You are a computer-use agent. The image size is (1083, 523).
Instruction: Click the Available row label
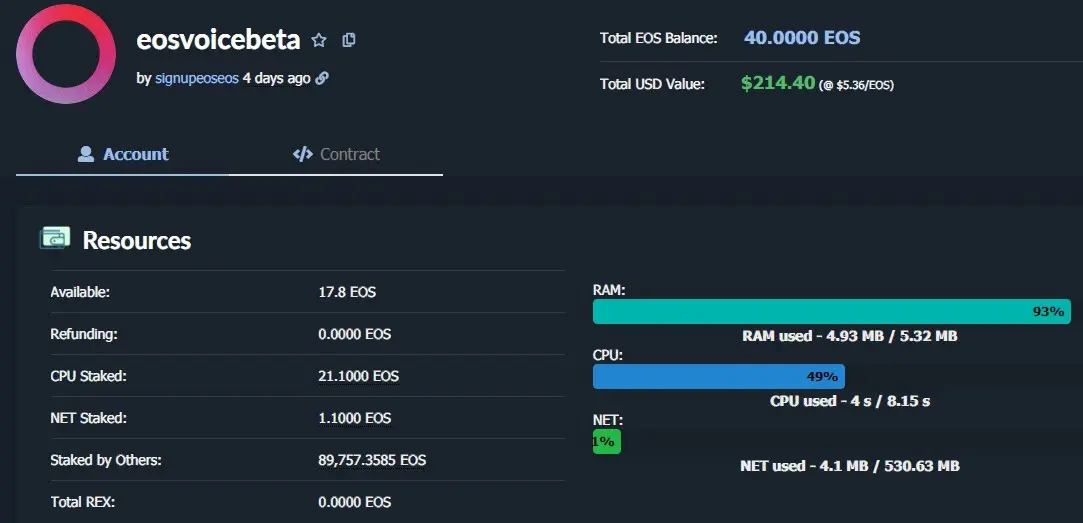tap(80, 292)
